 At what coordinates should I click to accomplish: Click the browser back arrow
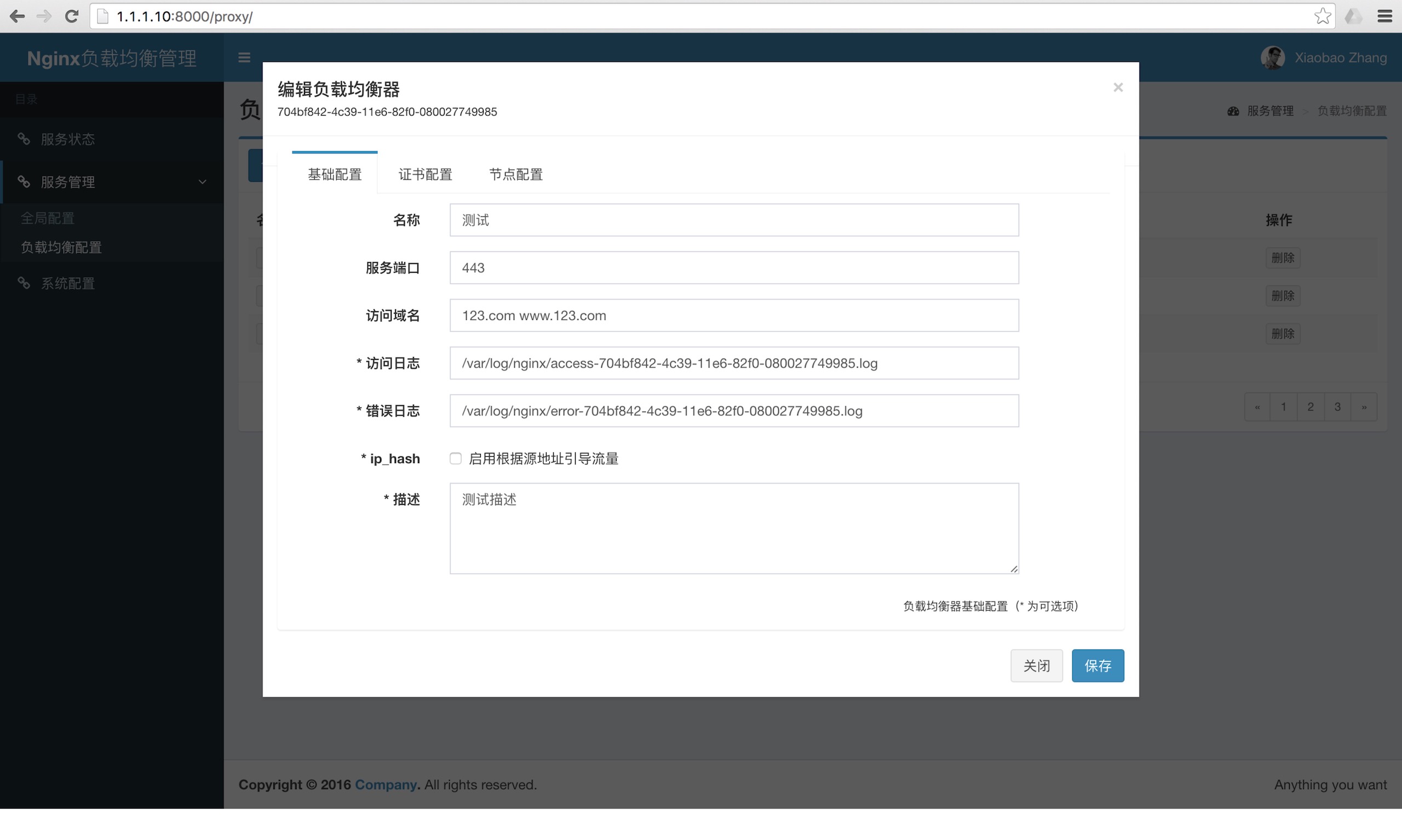tap(17, 16)
